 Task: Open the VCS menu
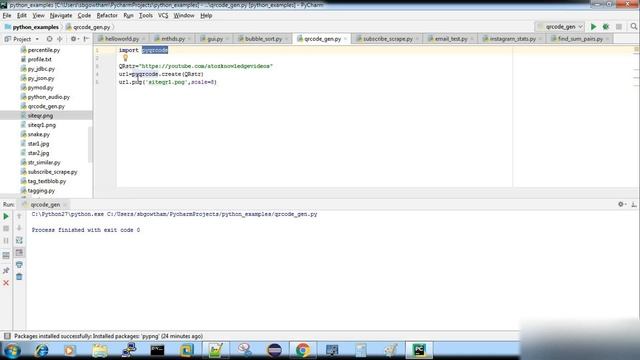tap(163, 16)
